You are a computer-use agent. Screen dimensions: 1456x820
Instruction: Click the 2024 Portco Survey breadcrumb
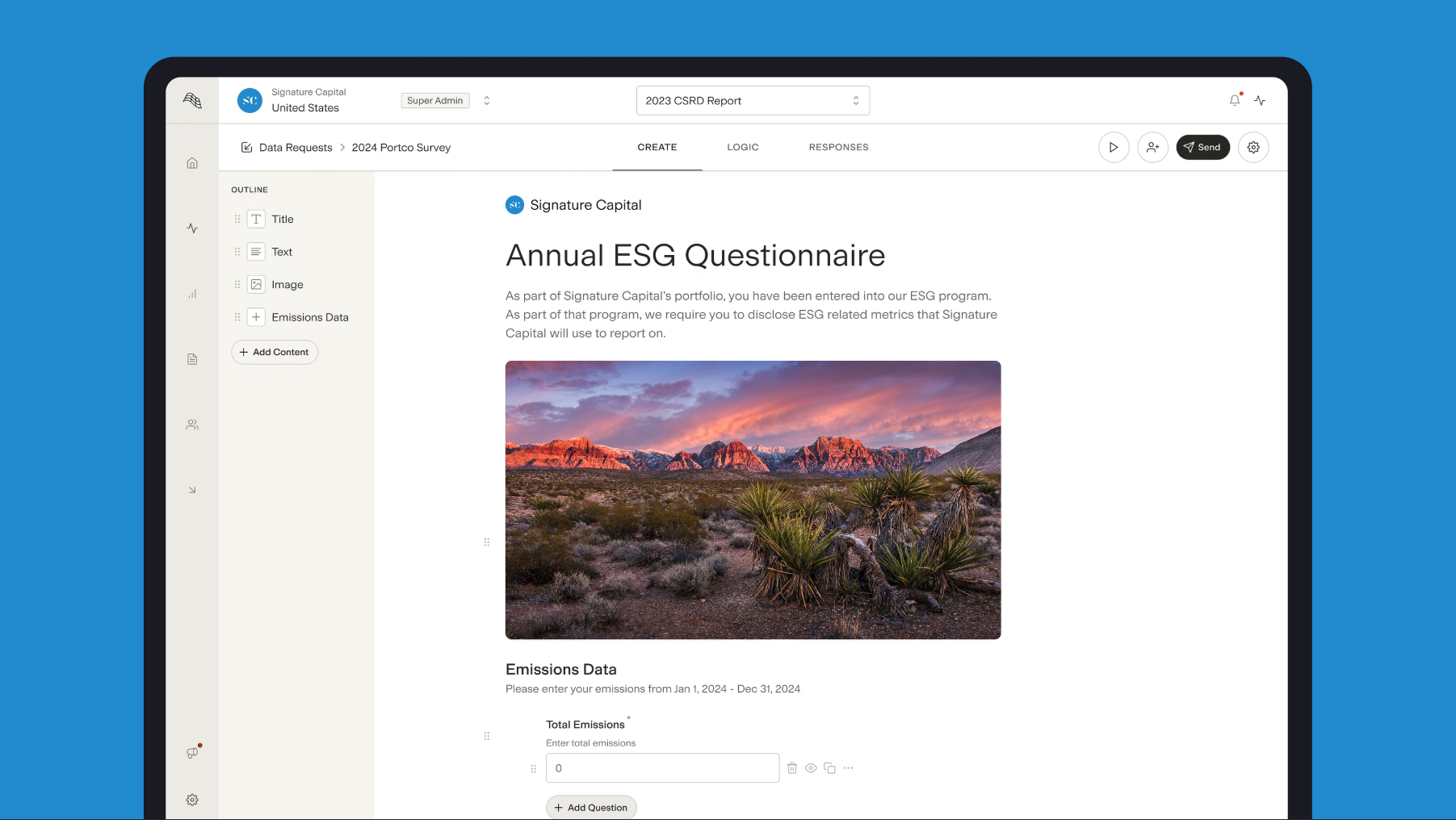pyautogui.click(x=401, y=147)
